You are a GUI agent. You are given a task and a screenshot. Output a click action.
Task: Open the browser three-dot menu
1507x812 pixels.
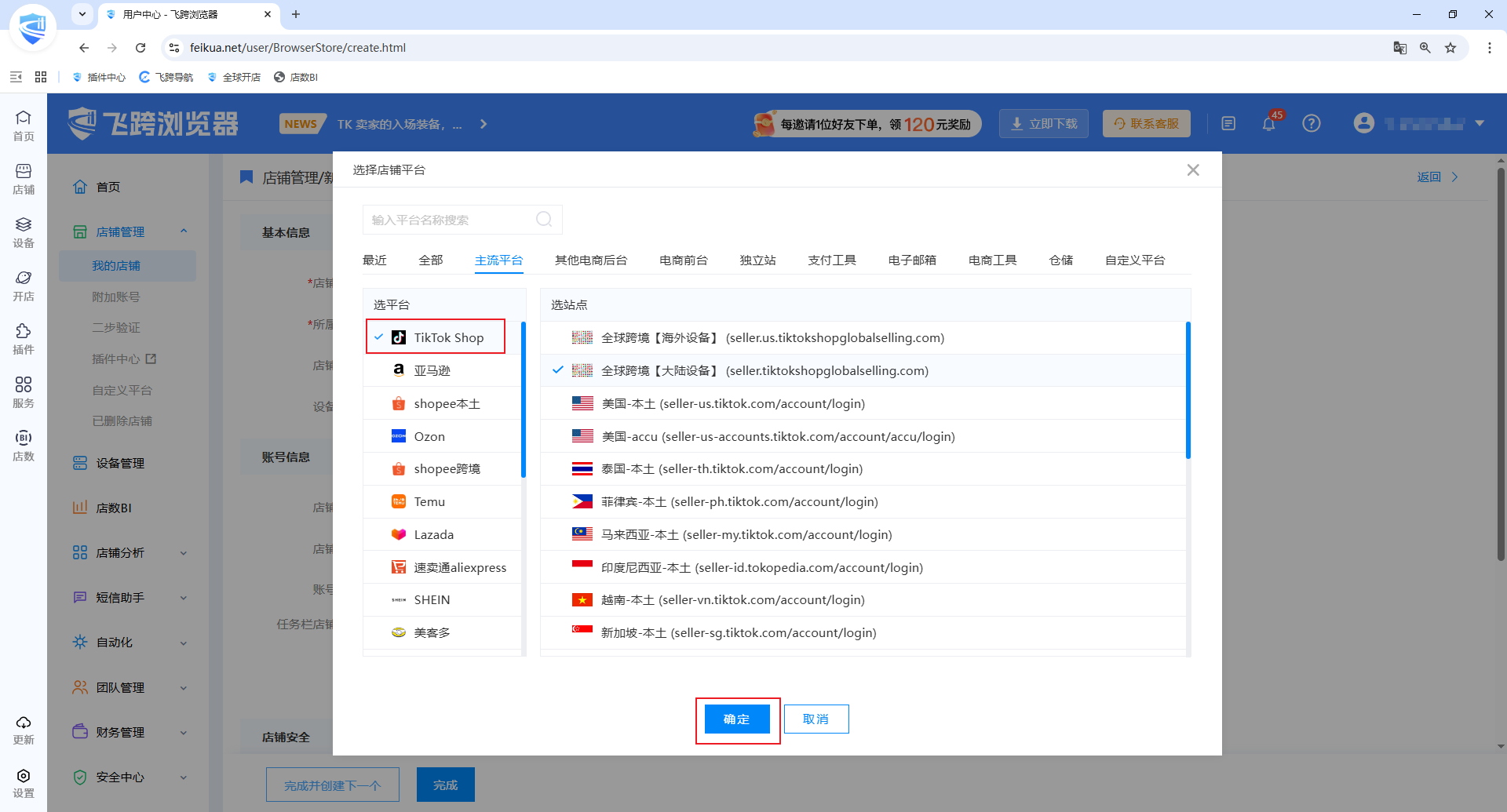(x=1490, y=48)
